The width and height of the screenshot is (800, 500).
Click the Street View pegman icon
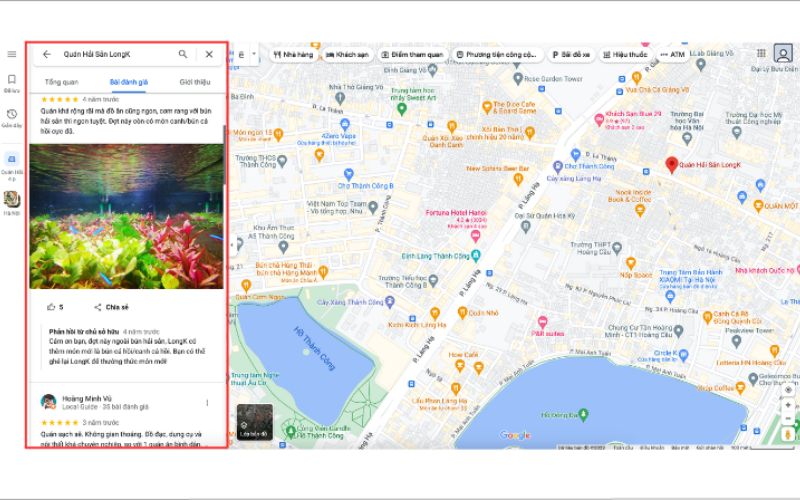(x=788, y=434)
